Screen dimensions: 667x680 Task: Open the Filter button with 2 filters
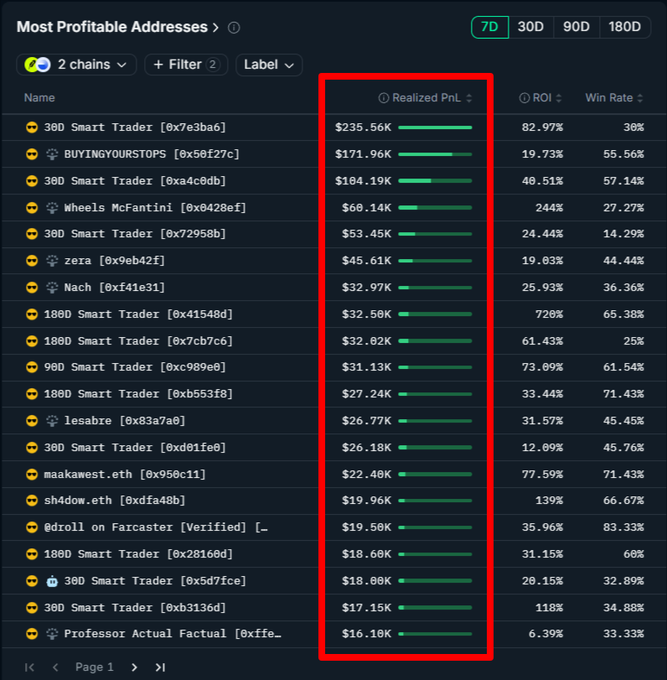click(x=186, y=65)
